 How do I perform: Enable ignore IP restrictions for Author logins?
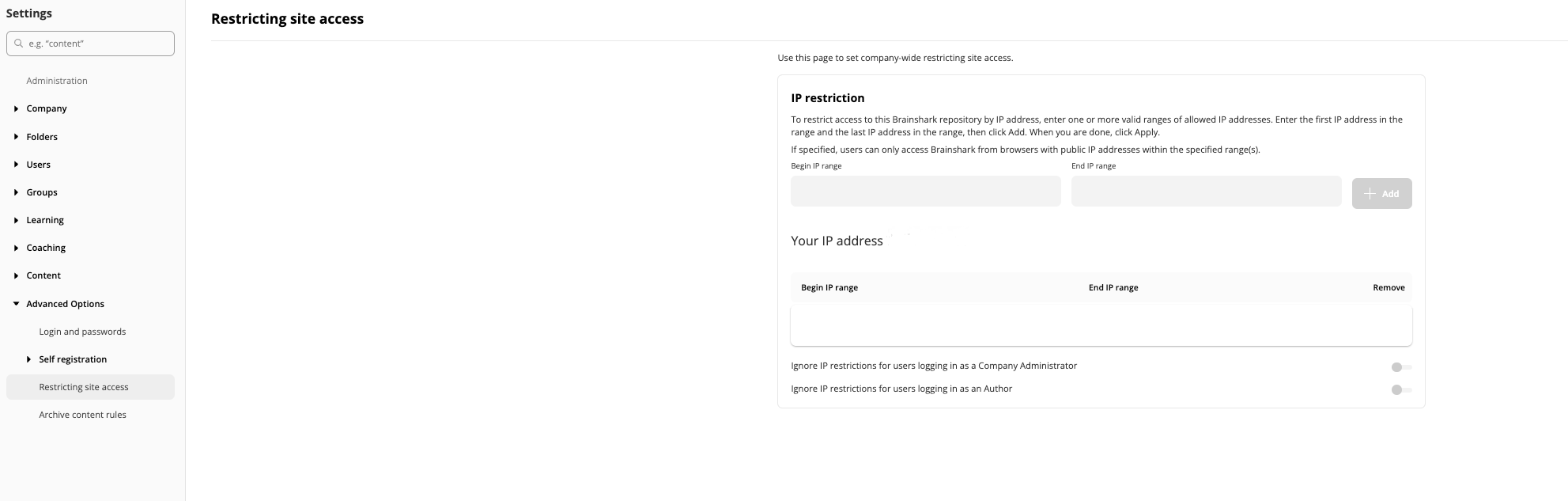click(x=1400, y=389)
